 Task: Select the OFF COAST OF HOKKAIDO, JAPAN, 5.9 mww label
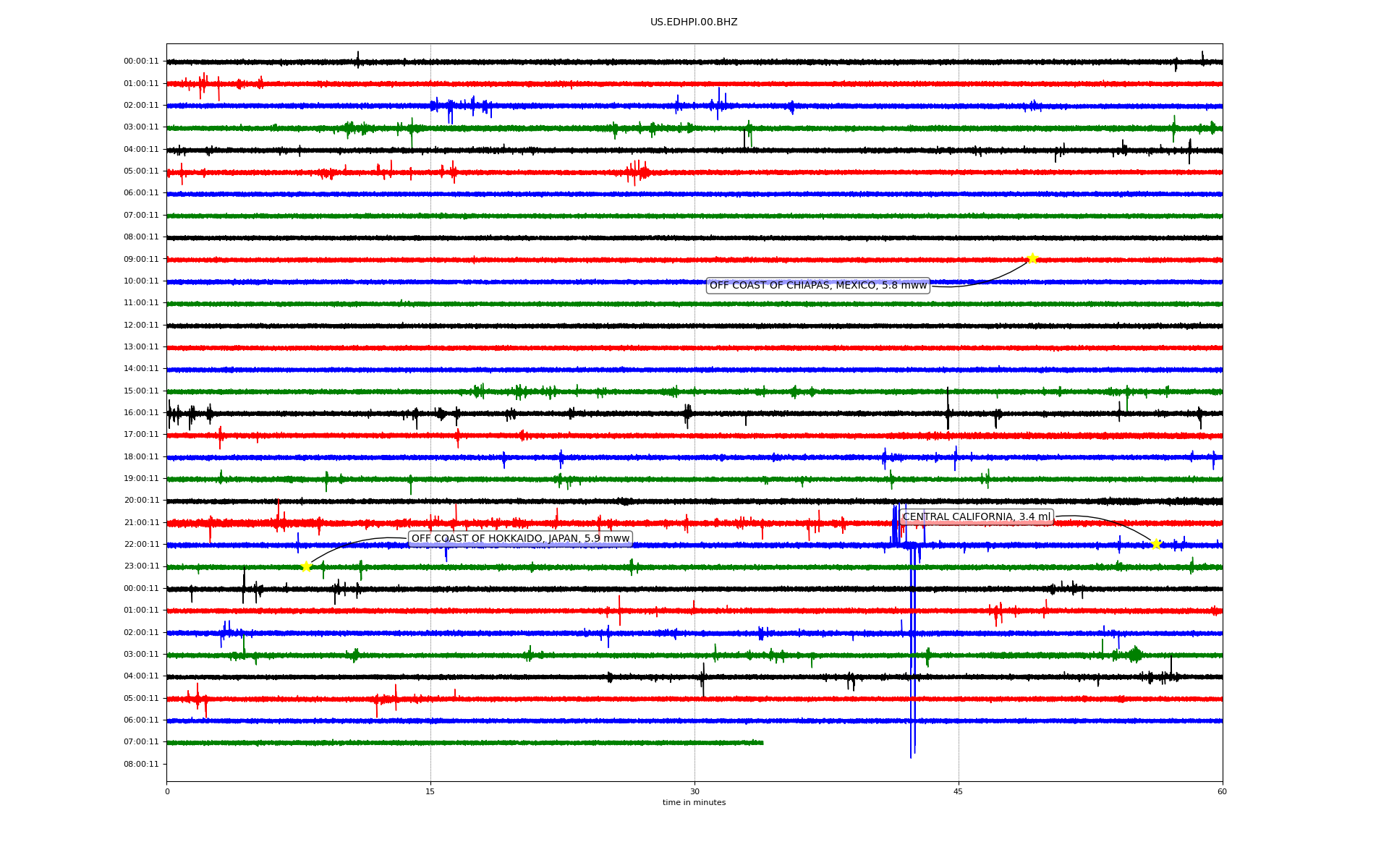click(x=521, y=539)
